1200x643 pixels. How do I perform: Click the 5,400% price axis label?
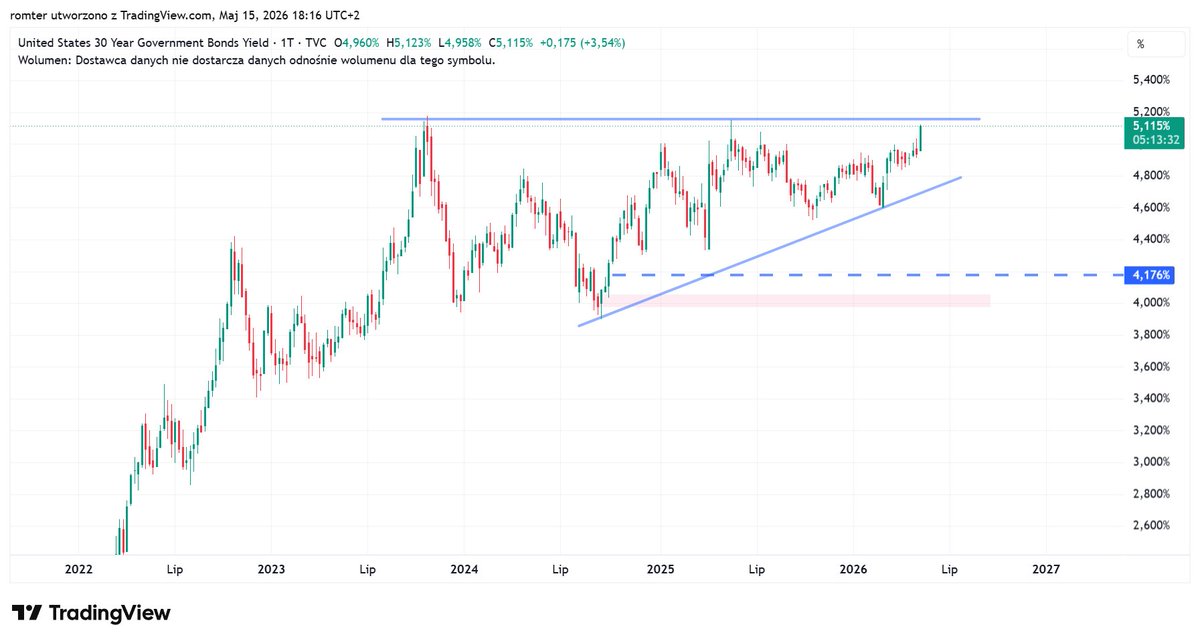click(x=1150, y=79)
